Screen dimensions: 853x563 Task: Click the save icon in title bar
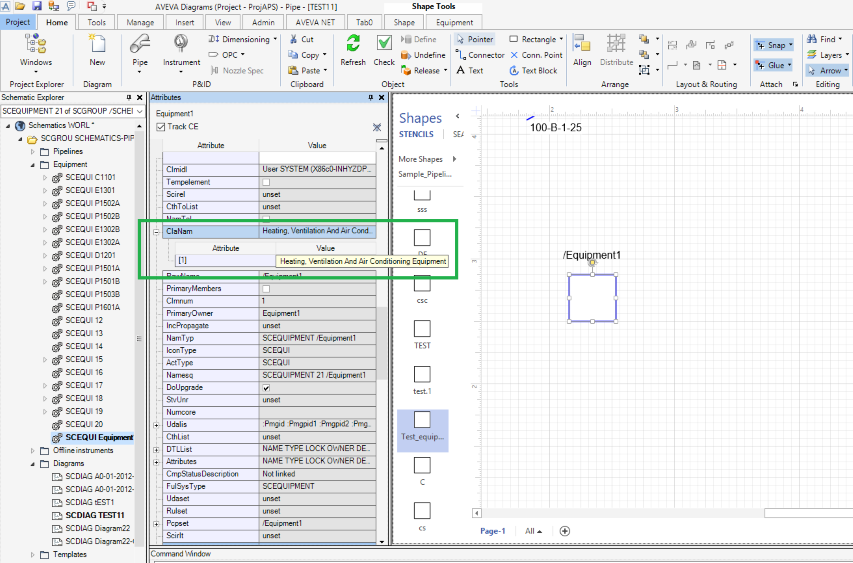(x=37, y=6)
